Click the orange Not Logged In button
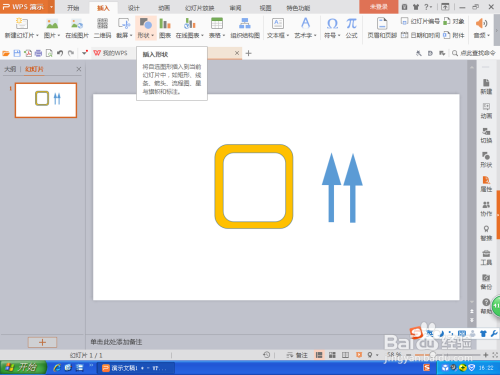500x375 pixels. point(379,7)
